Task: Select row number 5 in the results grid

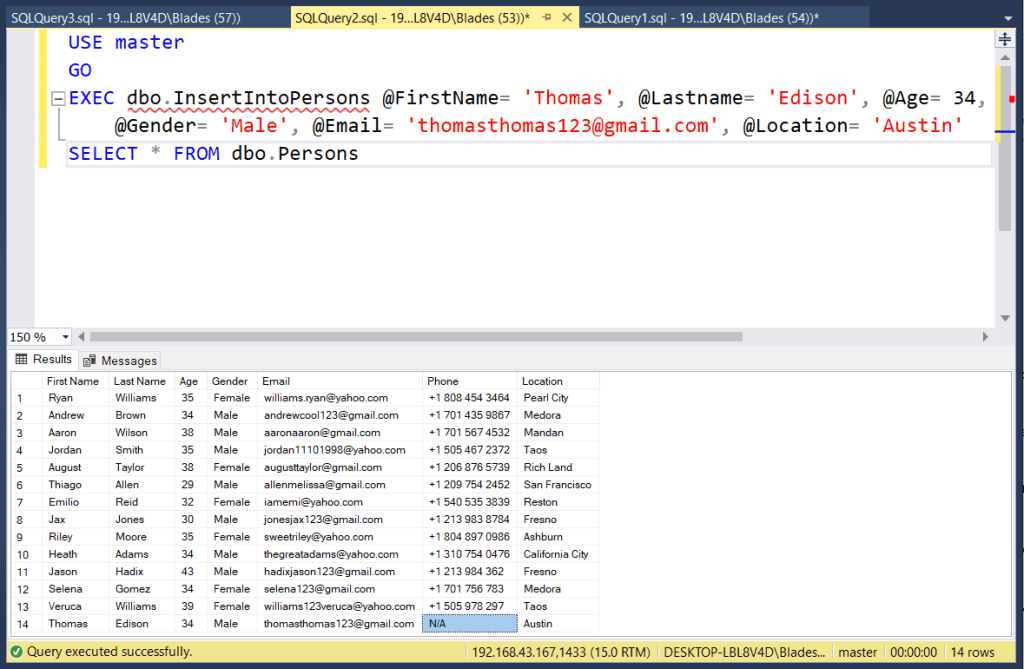Action: pos(24,467)
